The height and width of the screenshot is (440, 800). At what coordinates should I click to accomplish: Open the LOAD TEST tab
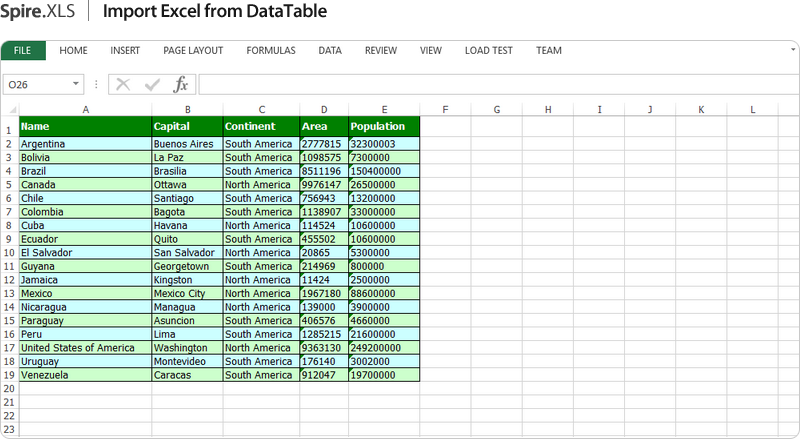click(488, 51)
